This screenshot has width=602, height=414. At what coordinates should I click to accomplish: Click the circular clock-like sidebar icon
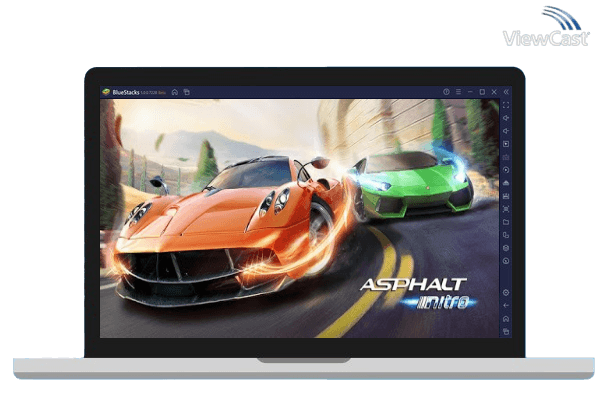point(506,261)
